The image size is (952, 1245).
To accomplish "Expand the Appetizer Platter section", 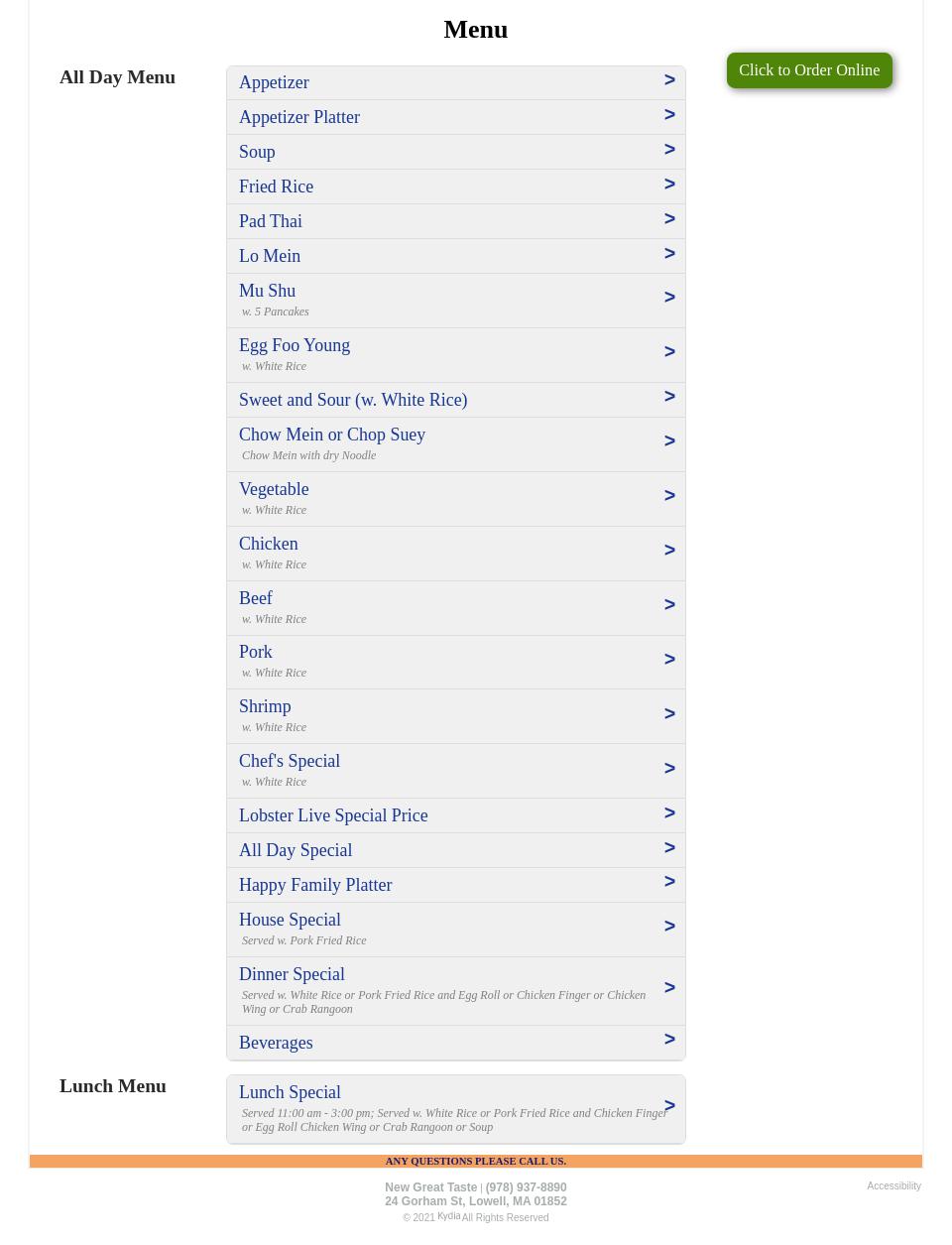I will coord(456,117).
